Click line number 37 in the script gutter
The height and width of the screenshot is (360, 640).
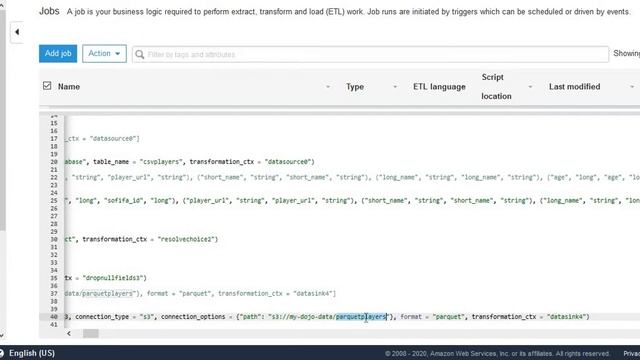54,293
